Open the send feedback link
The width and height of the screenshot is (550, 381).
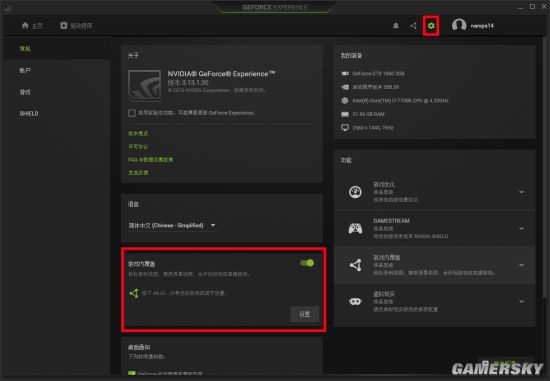(x=138, y=173)
